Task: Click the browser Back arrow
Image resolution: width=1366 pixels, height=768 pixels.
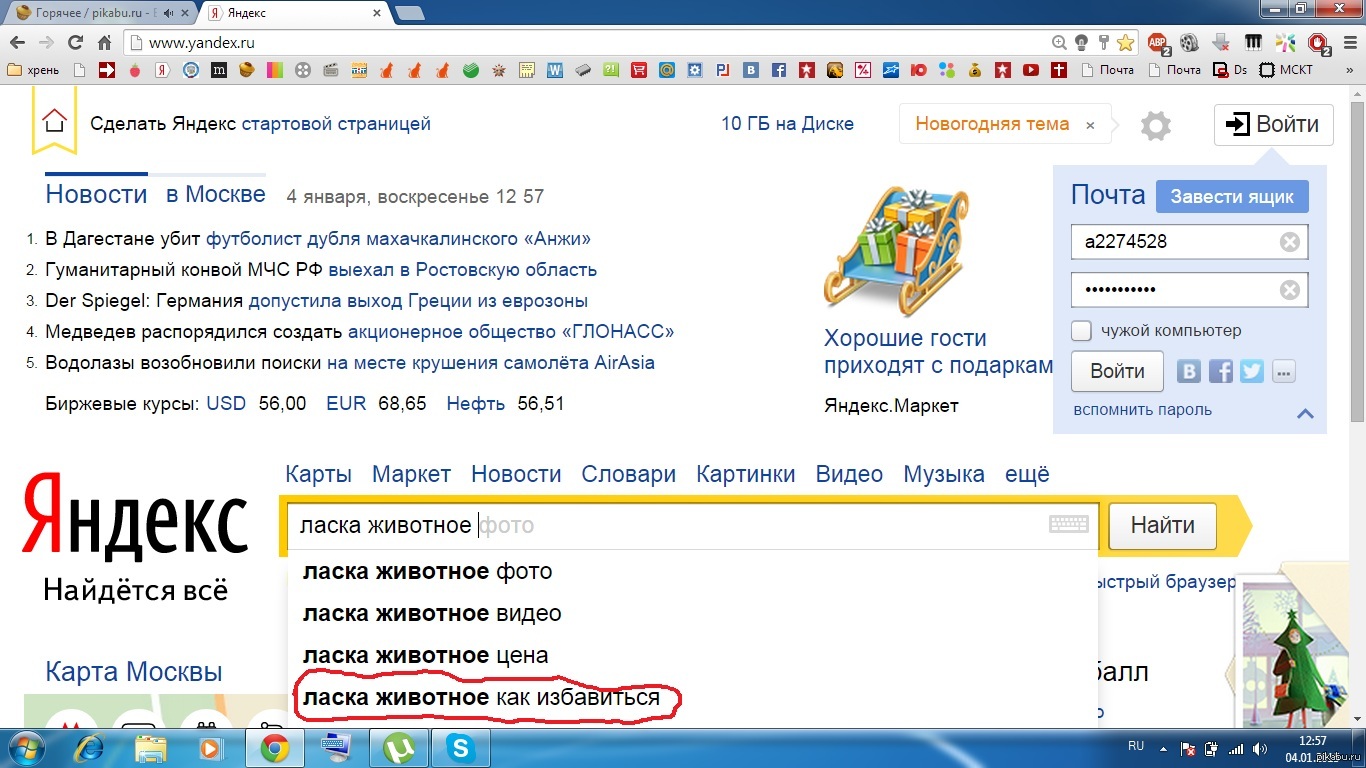Action: click(17, 43)
